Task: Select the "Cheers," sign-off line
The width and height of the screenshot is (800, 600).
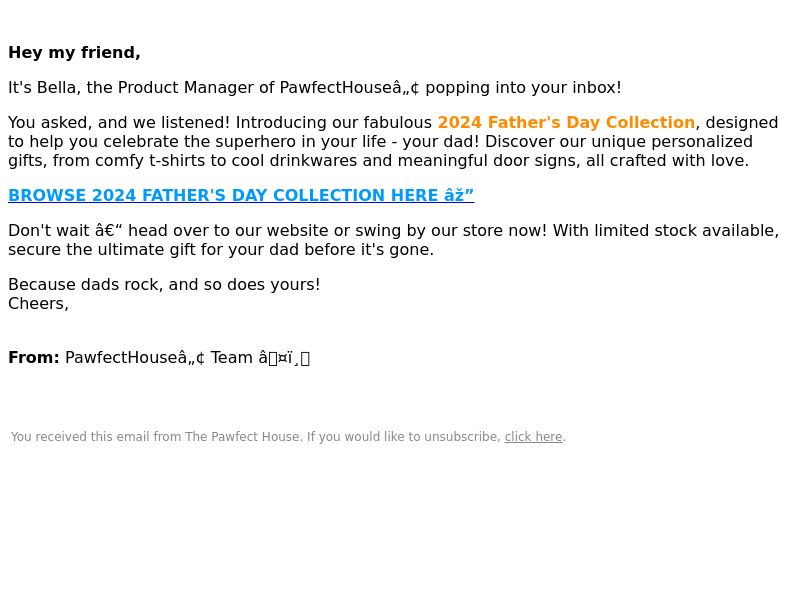Action: (38, 304)
